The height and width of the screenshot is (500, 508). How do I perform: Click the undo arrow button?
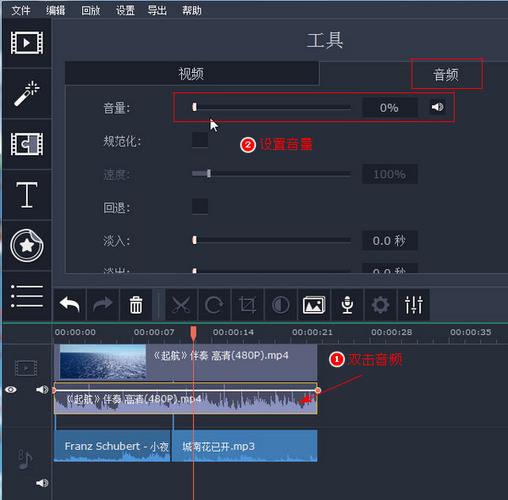click(x=70, y=305)
